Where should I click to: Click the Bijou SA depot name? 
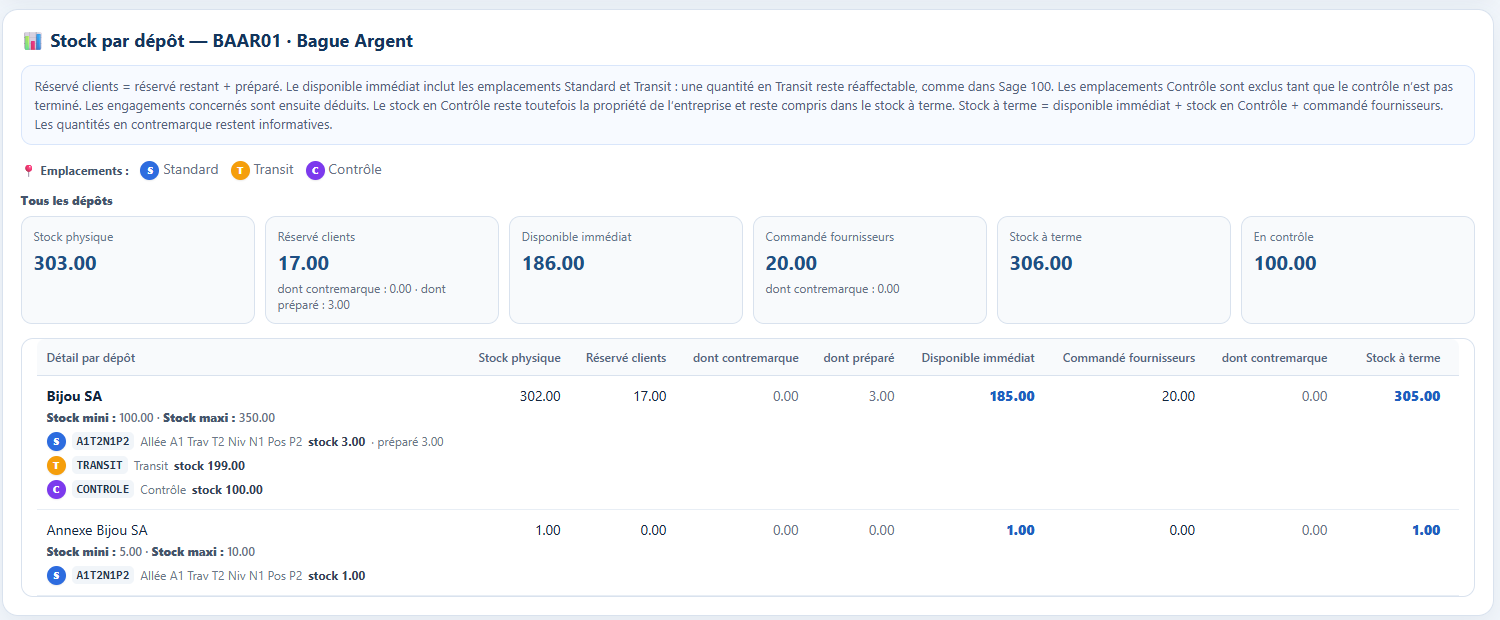tap(74, 396)
